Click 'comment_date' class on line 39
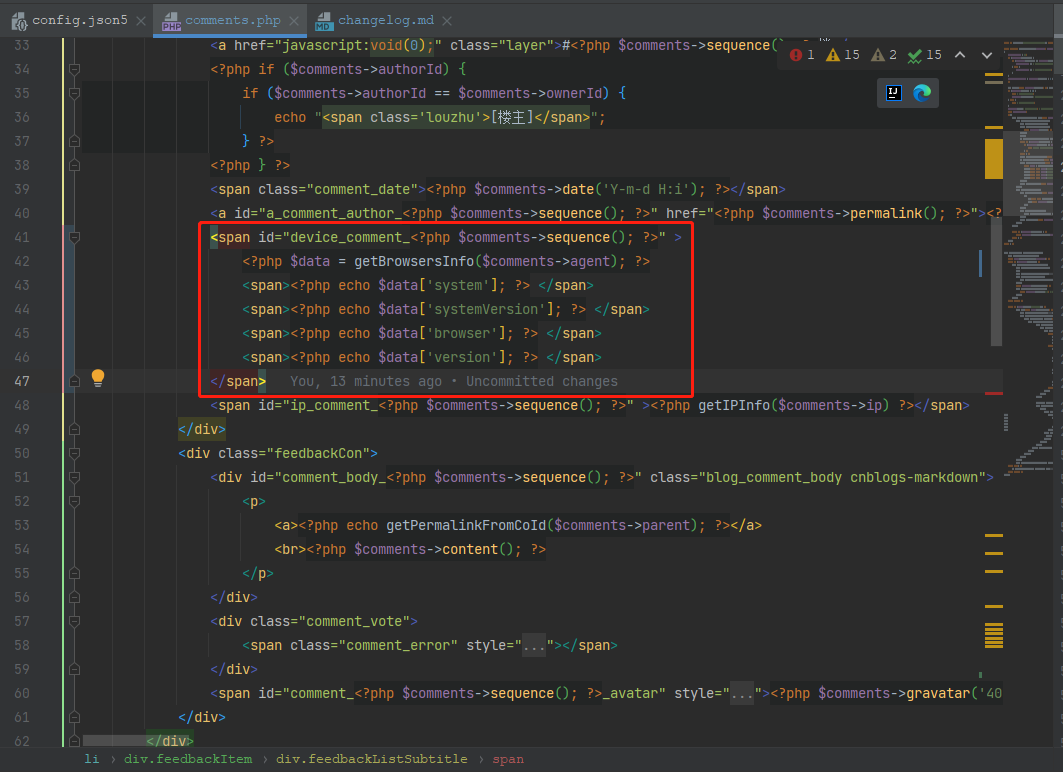The height and width of the screenshot is (772, 1063). (362, 189)
